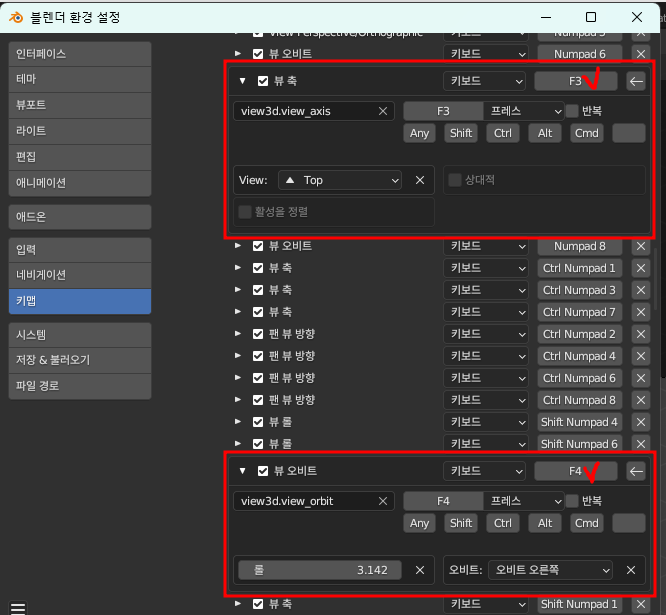This screenshot has height=615, width=666.
Task: Open the hamburger menu of the preferences window
Action: (18, 608)
